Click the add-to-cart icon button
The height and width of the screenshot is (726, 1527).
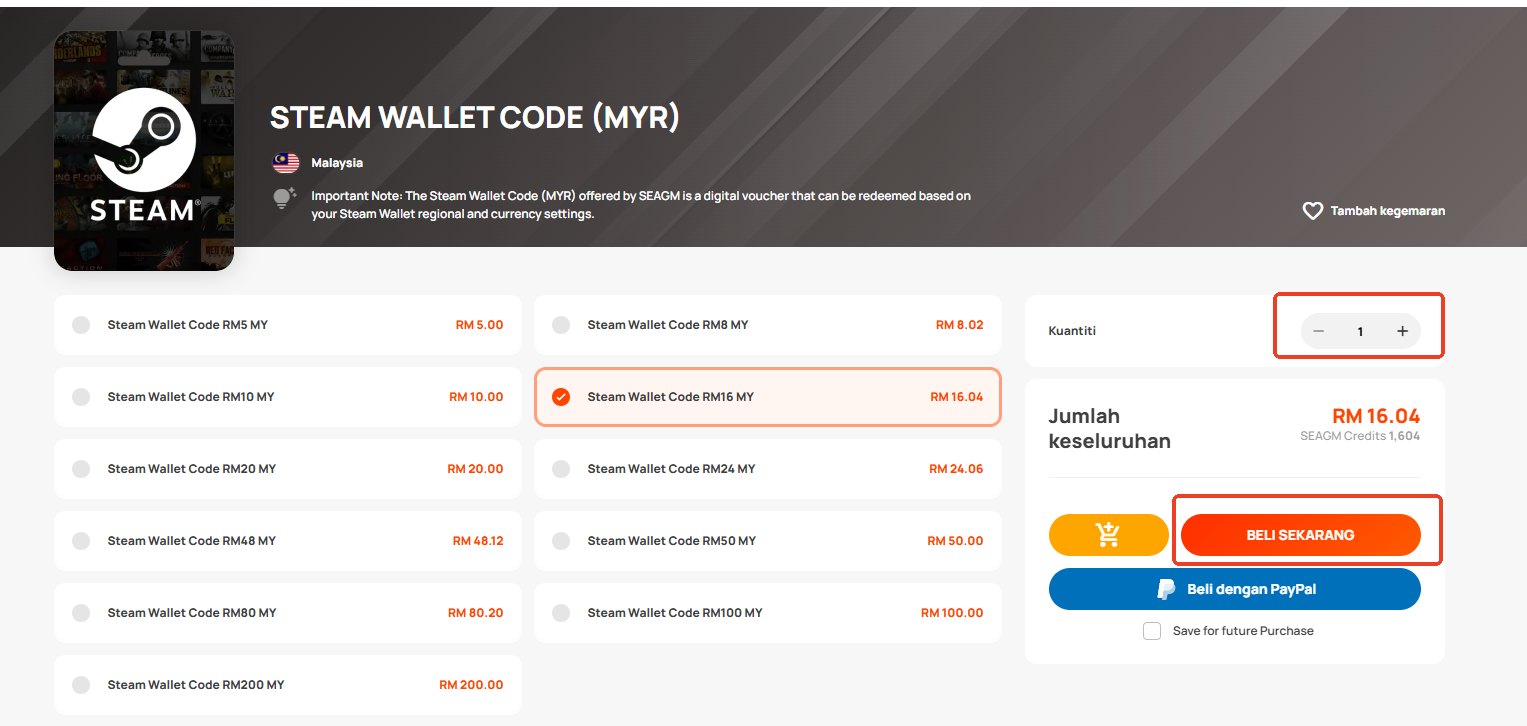pyautogui.click(x=1108, y=535)
